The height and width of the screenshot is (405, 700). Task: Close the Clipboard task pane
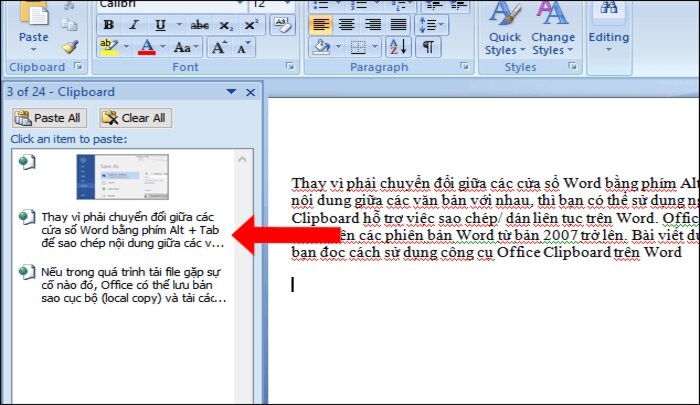click(250, 92)
